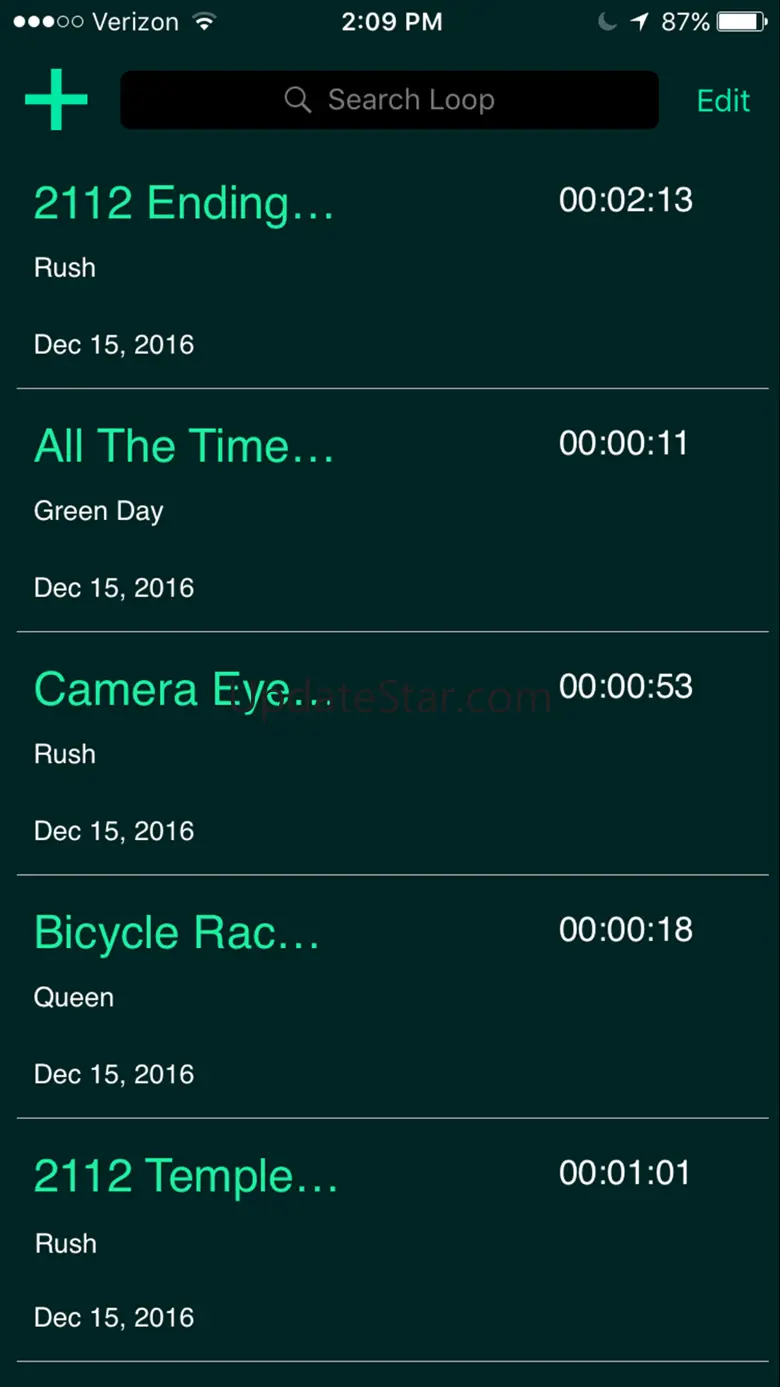Tap the location arrow status icon
This screenshot has width=780, height=1387.
click(x=639, y=22)
